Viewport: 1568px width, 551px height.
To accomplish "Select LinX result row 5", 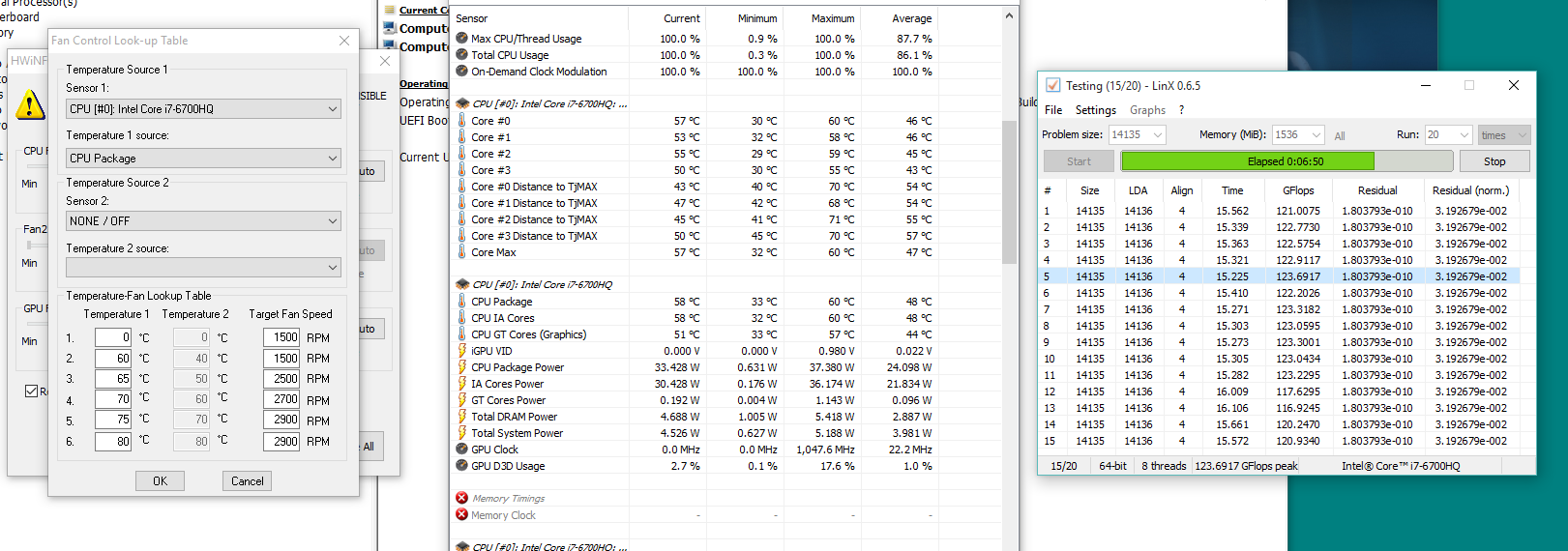I will point(1281,276).
